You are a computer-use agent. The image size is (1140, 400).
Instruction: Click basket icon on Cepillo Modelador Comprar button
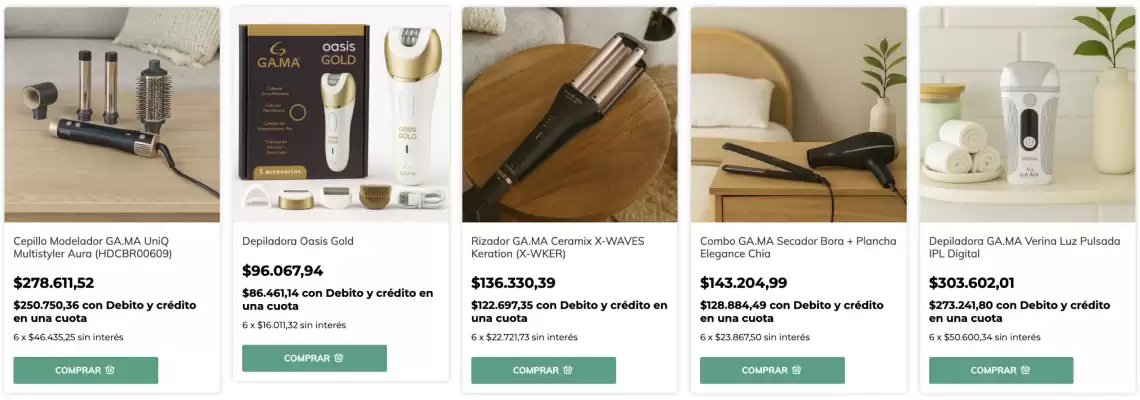[x=110, y=370]
